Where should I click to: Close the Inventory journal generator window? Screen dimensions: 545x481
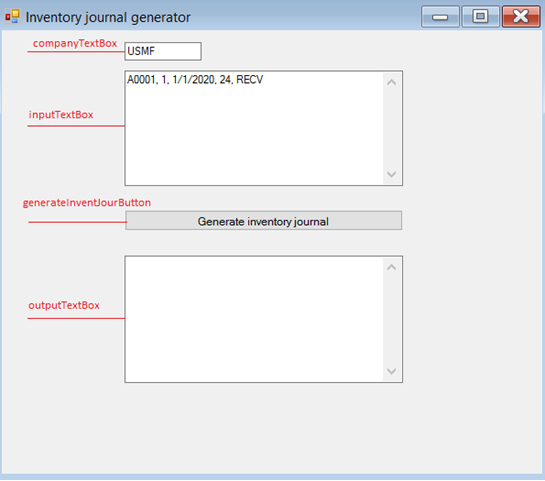point(521,16)
